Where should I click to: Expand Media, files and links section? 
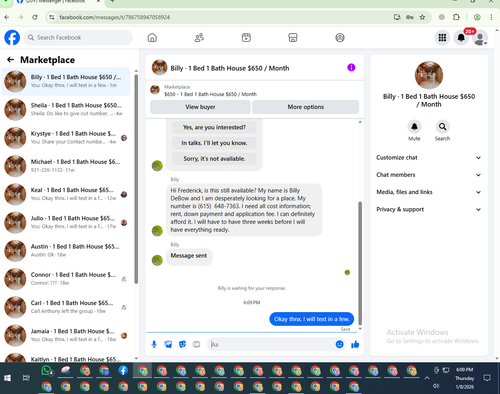(x=429, y=192)
